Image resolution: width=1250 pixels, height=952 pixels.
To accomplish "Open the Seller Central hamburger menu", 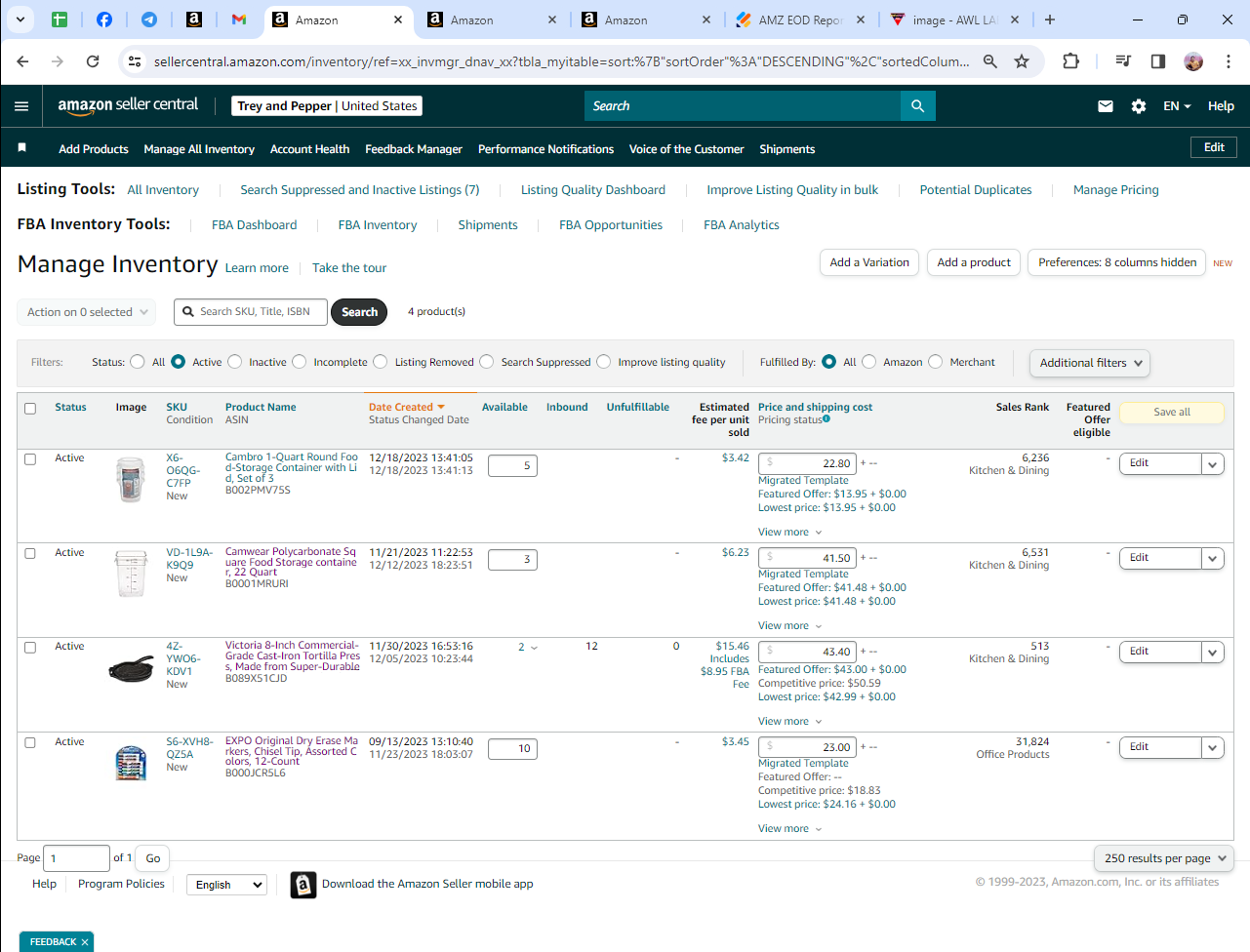I will click(x=21, y=106).
